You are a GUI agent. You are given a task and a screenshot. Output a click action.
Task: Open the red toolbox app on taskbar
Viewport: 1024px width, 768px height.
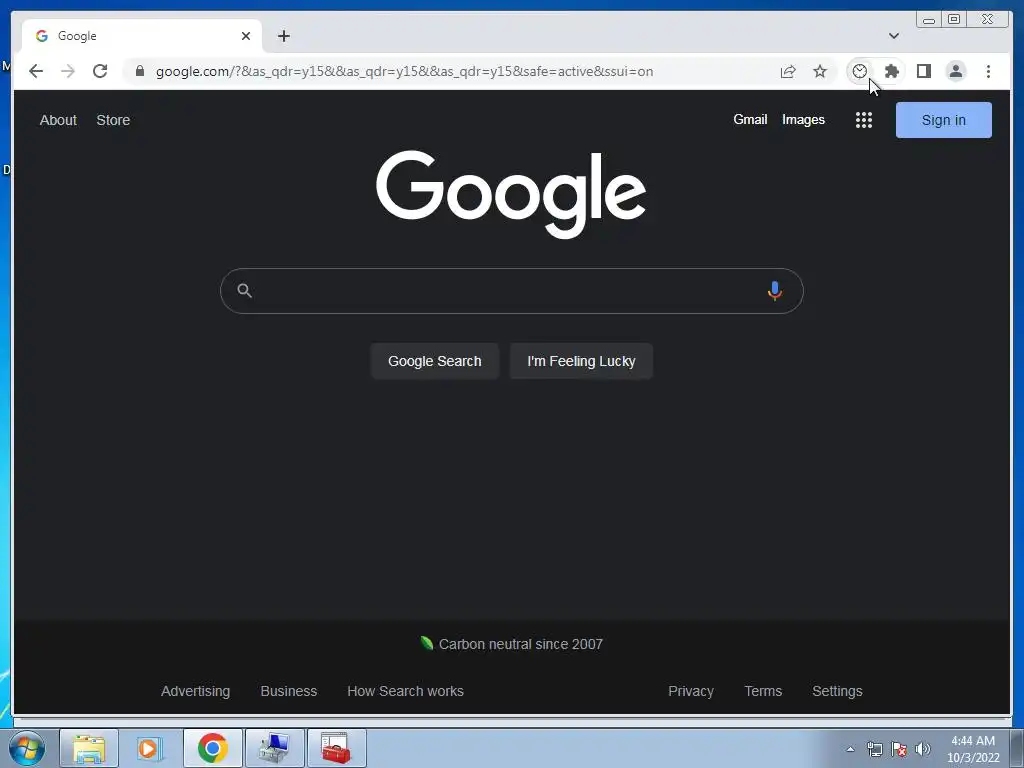click(x=336, y=748)
